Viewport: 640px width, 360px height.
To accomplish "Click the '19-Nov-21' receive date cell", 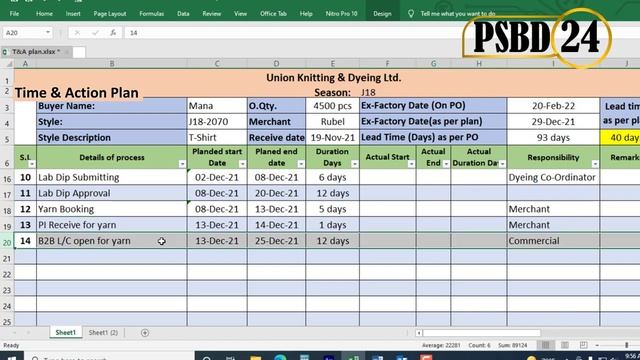I will tap(332, 138).
